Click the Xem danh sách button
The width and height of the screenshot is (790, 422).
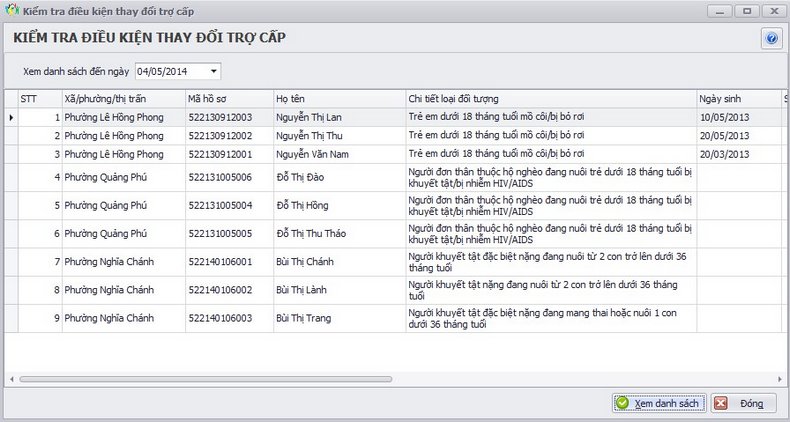[x=659, y=403]
